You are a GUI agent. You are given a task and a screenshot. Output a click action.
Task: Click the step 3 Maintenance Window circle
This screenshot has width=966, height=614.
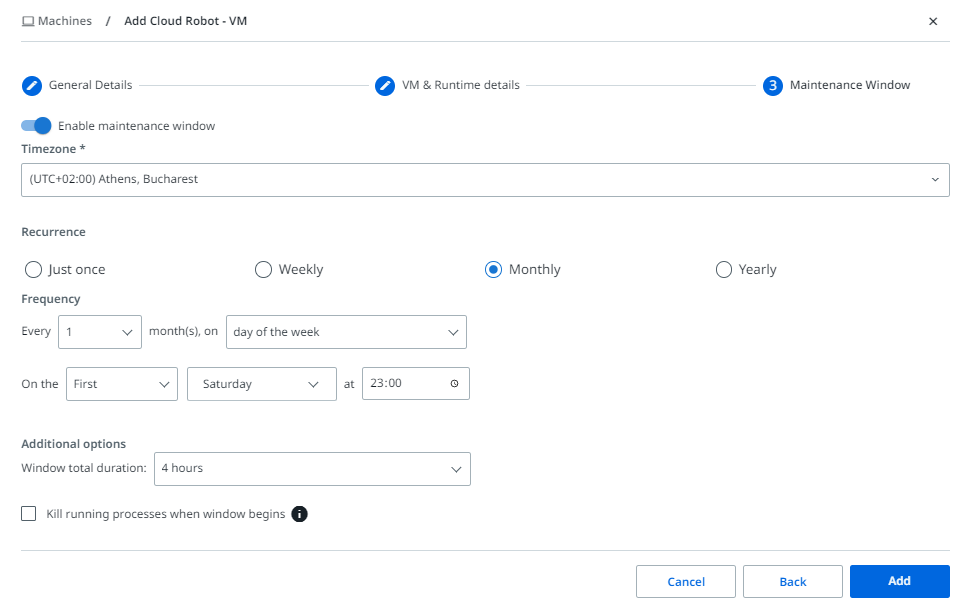pos(773,86)
